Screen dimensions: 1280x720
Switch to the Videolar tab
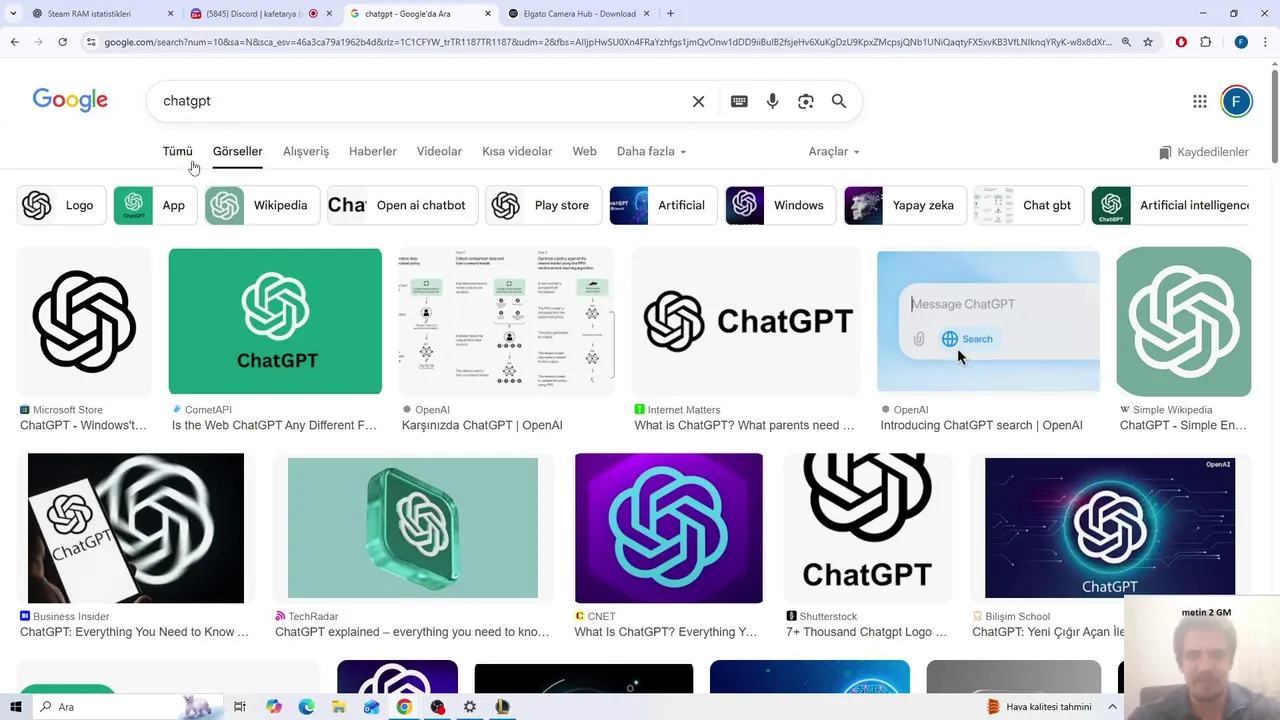[439, 151]
